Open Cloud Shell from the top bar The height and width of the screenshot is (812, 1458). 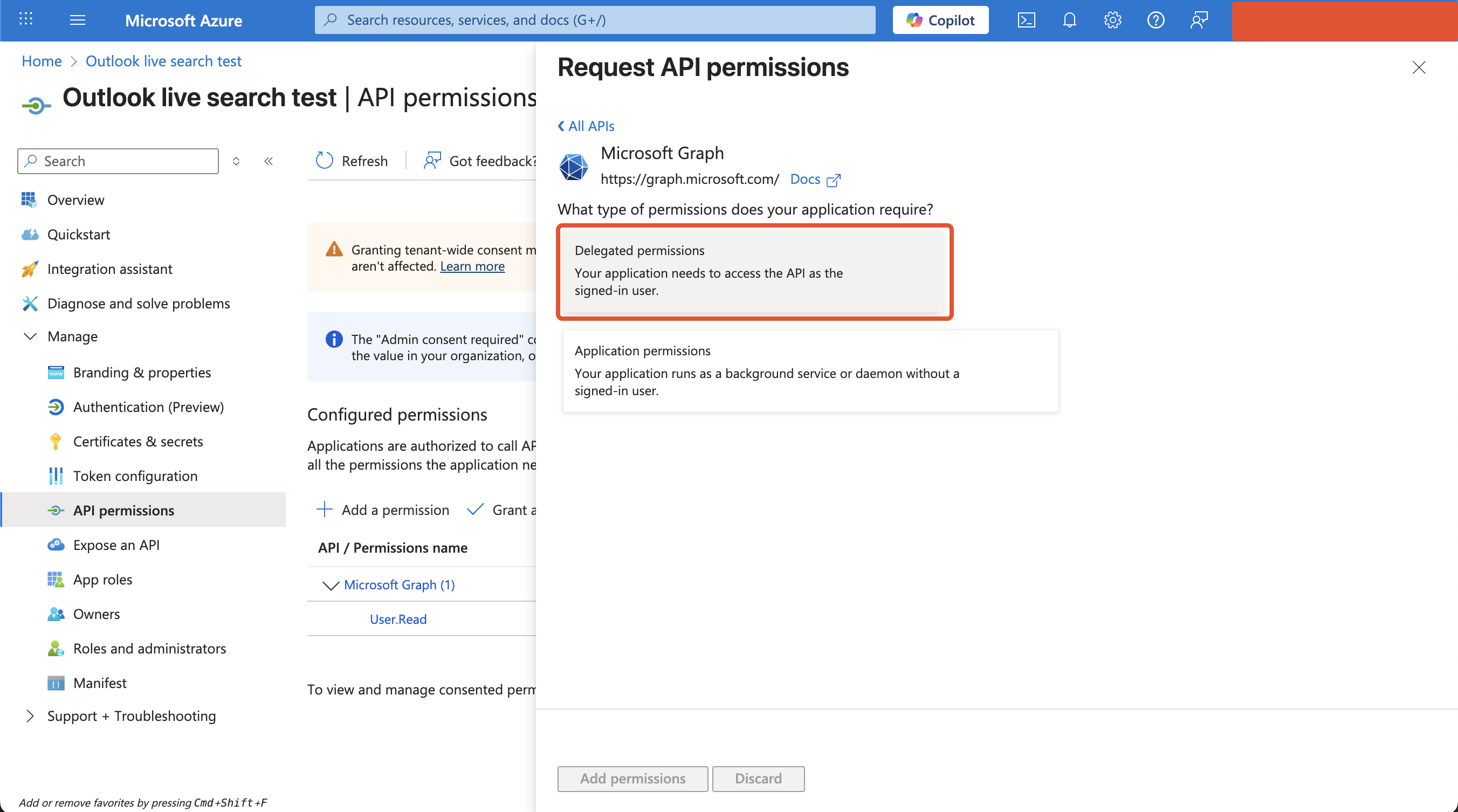(1026, 20)
